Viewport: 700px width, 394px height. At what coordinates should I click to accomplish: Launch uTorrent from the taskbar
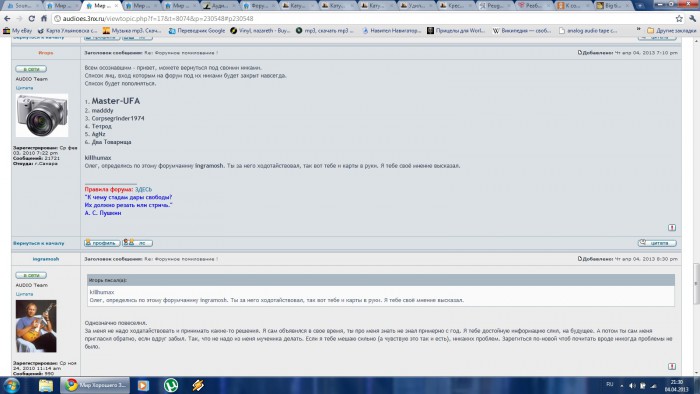[171, 385]
